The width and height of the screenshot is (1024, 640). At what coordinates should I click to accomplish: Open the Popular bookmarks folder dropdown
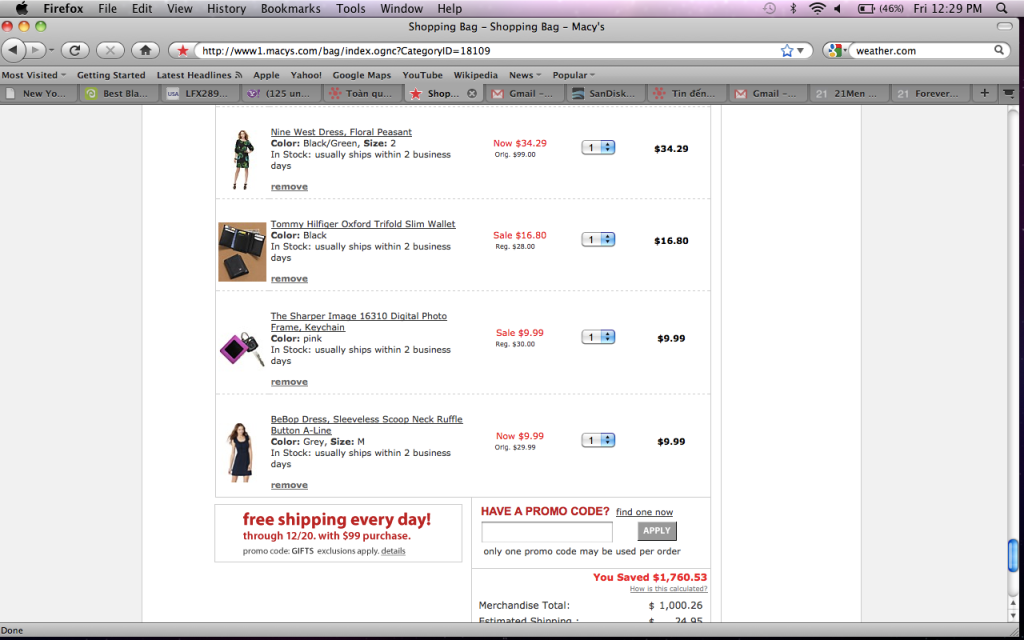573,75
